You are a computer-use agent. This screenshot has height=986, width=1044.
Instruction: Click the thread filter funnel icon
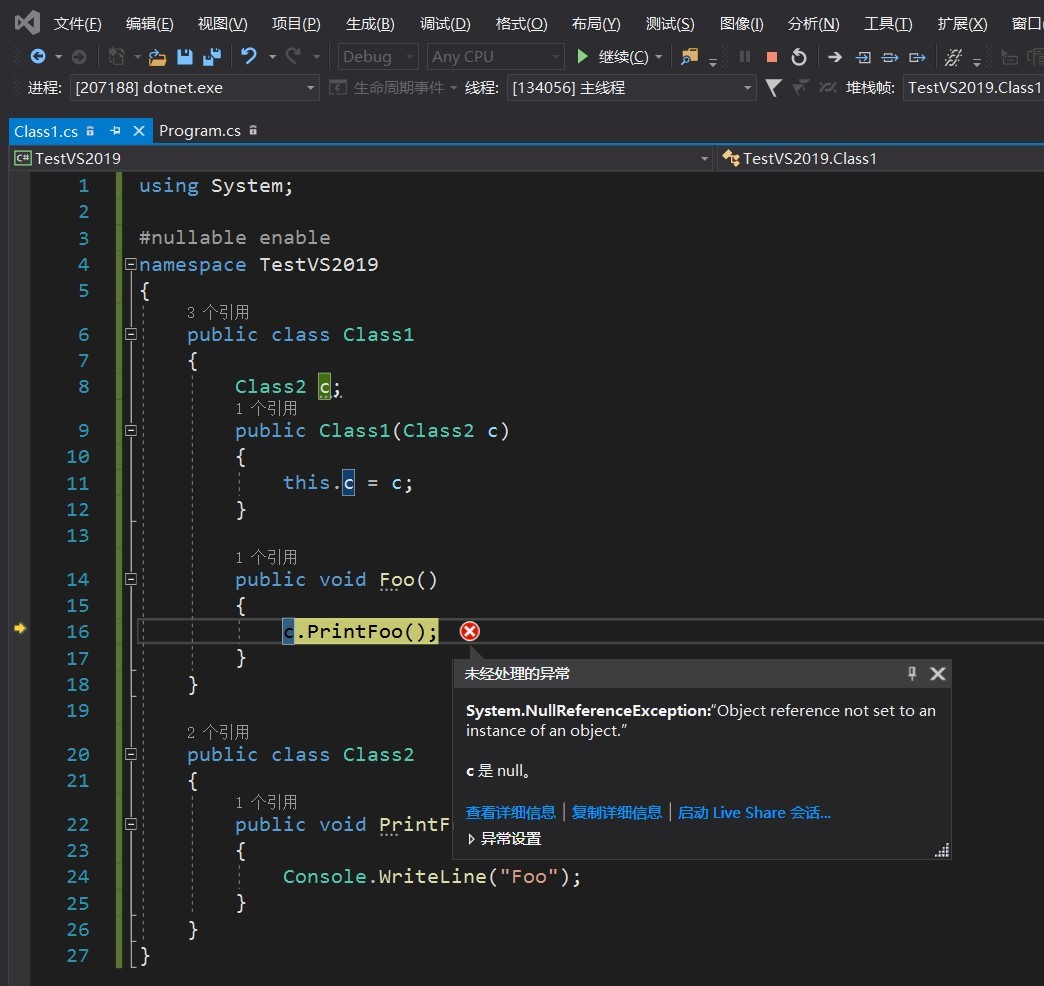coord(773,88)
